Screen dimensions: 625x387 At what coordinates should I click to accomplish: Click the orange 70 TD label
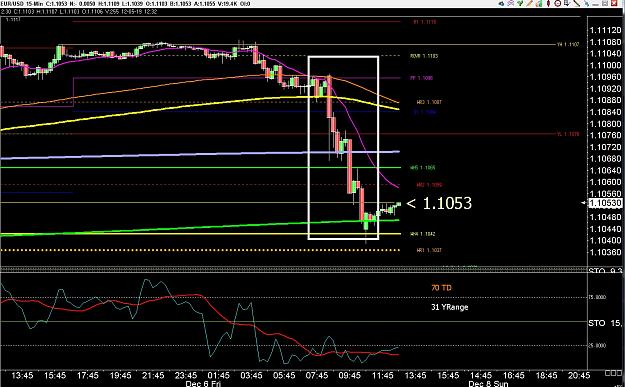pos(441,287)
